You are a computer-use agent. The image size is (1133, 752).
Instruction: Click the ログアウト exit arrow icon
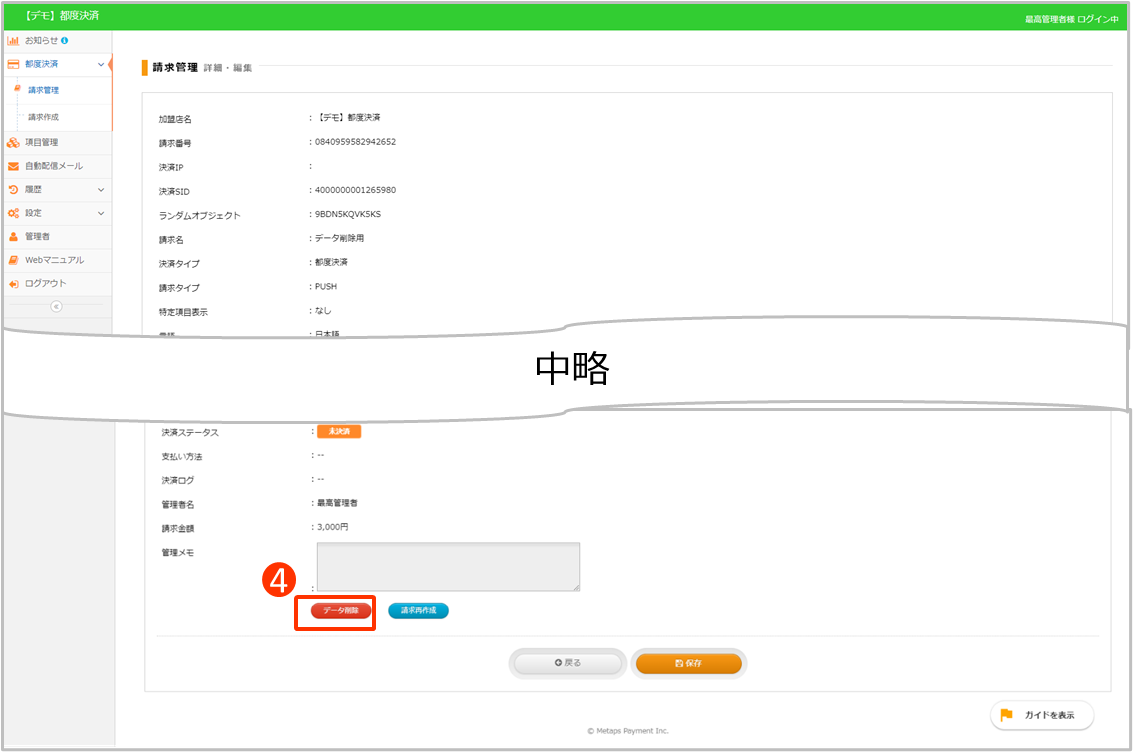coord(13,284)
